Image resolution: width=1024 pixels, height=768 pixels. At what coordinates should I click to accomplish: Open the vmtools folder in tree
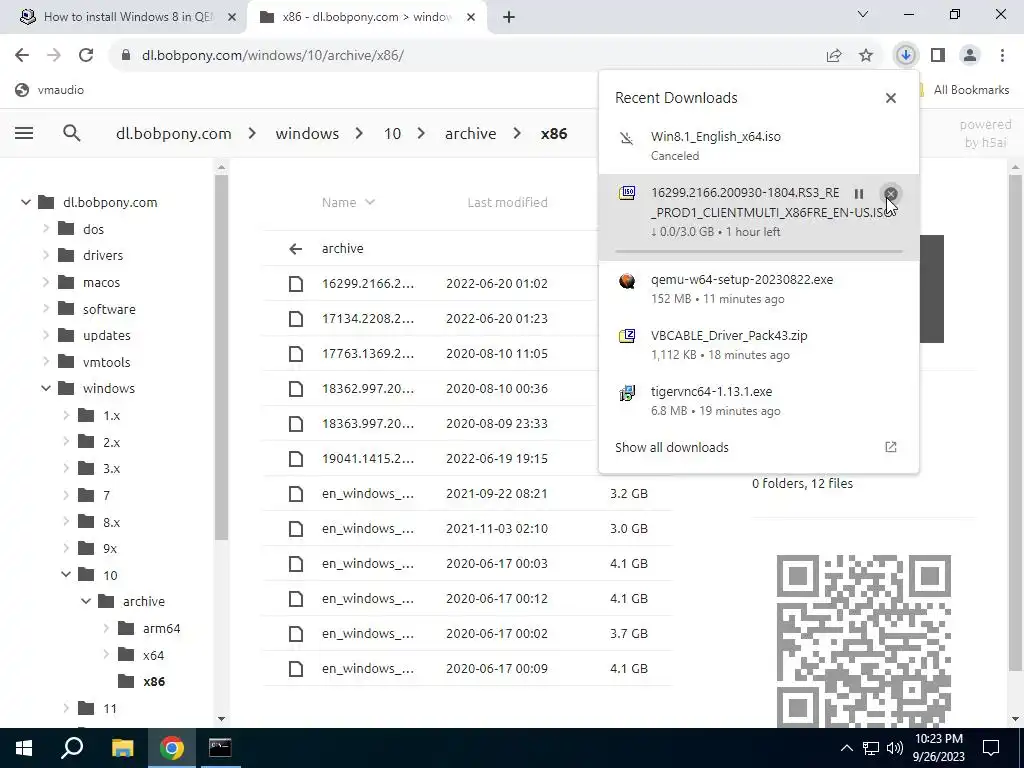pyautogui.click(x=94, y=362)
